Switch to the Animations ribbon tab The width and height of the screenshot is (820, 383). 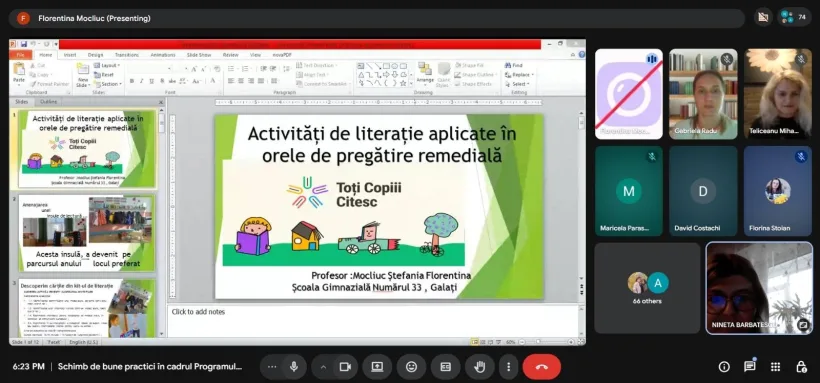[163, 54]
